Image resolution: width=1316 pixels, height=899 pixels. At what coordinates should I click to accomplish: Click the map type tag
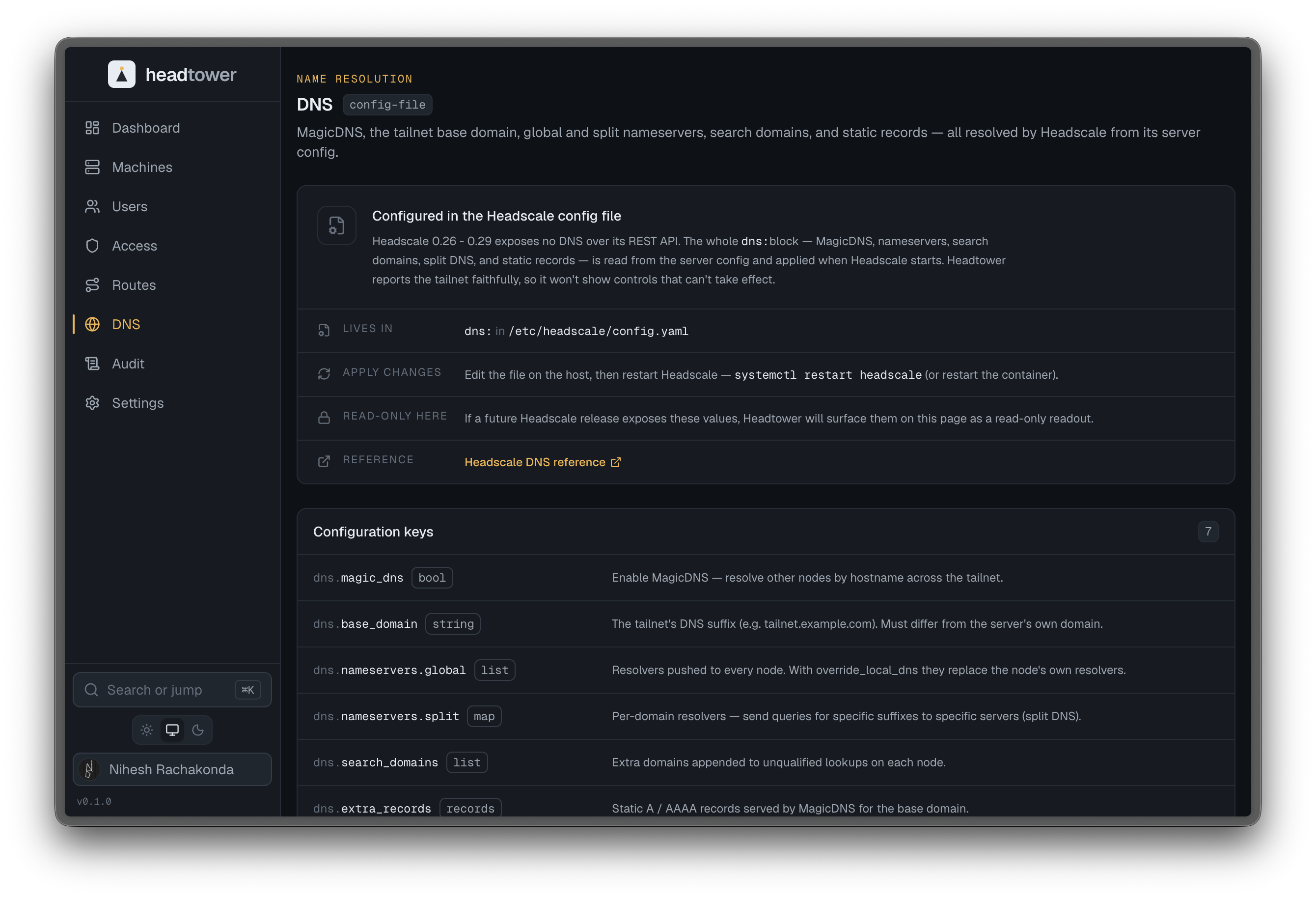[x=484, y=717]
